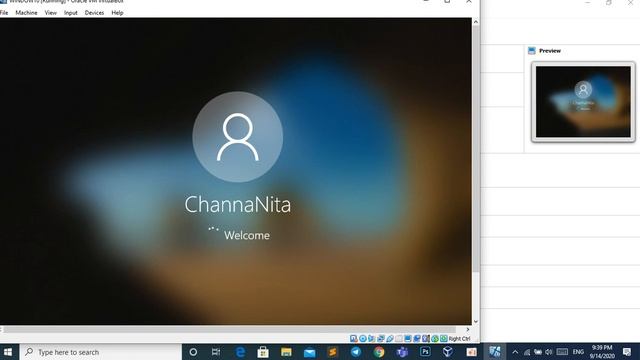Open File Explorer from the taskbar

286,352
